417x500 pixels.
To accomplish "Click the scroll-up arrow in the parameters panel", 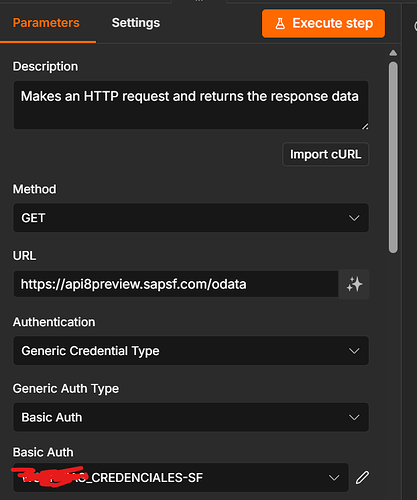I will pos(393,53).
